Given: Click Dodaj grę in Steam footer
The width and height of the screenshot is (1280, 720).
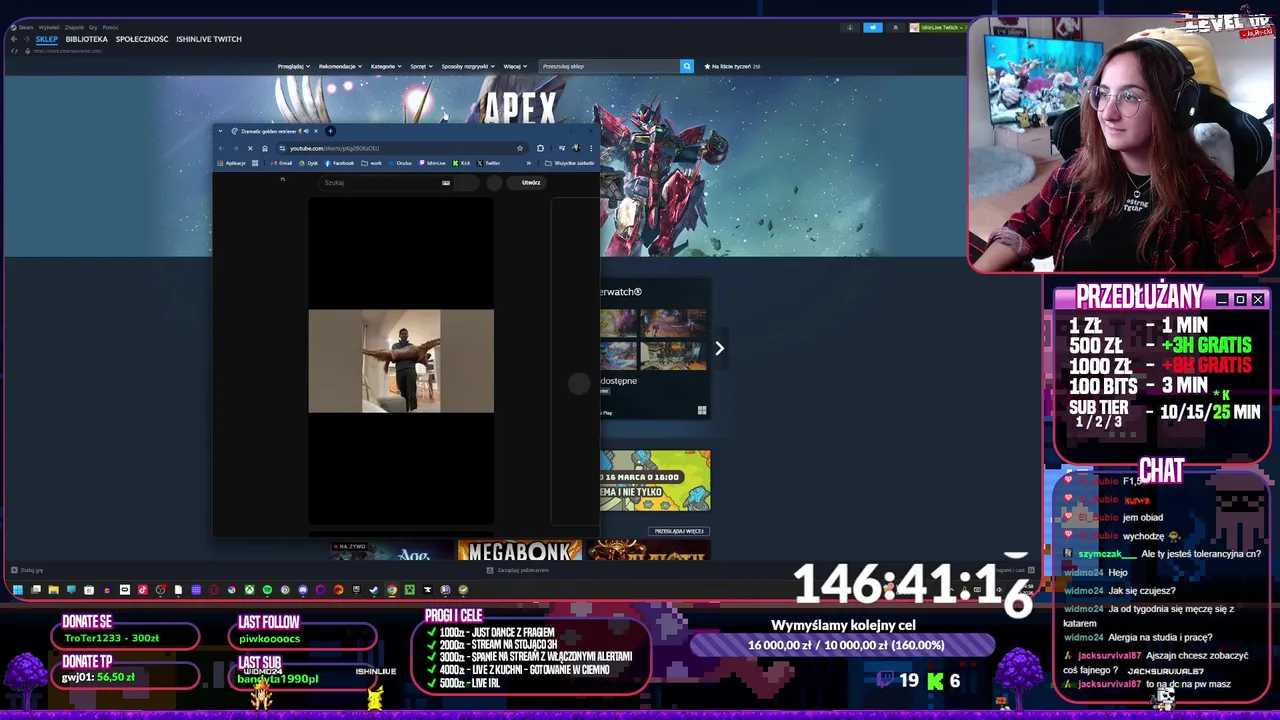Looking at the screenshot, I should pos(27,570).
